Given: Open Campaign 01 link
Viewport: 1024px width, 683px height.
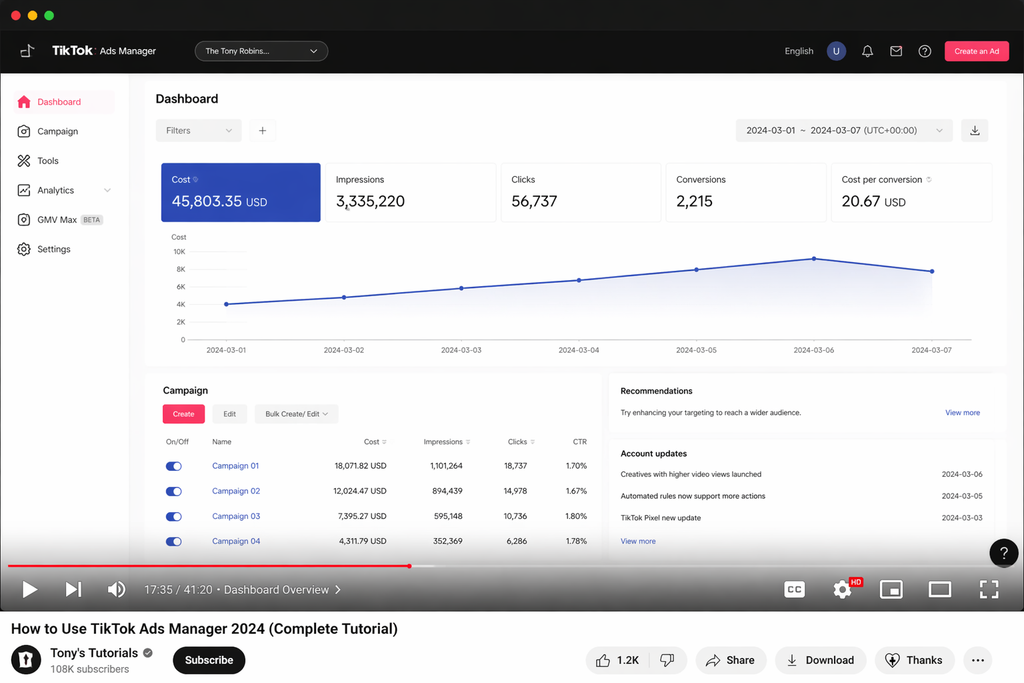Looking at the screenshot, I should tap(236, 466).
